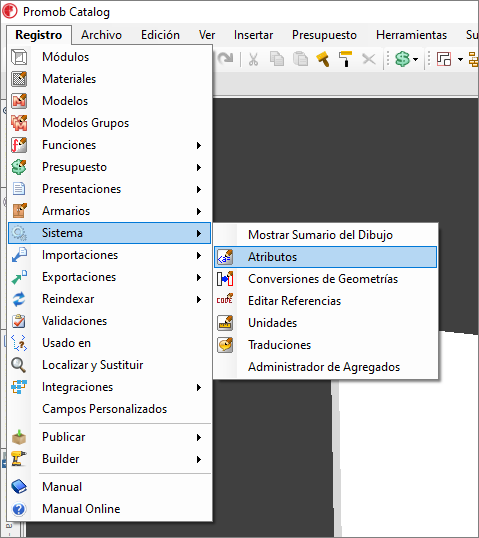This screenshot has width=479, height=538.
Task: Select Administrador de Agregados
Action: 325,367
